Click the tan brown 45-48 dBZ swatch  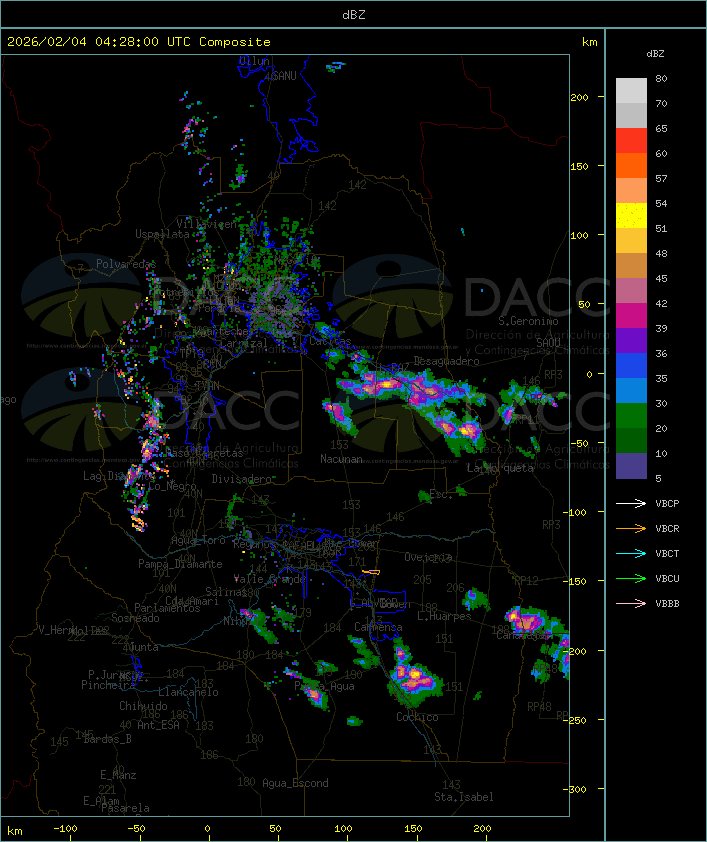(x=631, y=266)
